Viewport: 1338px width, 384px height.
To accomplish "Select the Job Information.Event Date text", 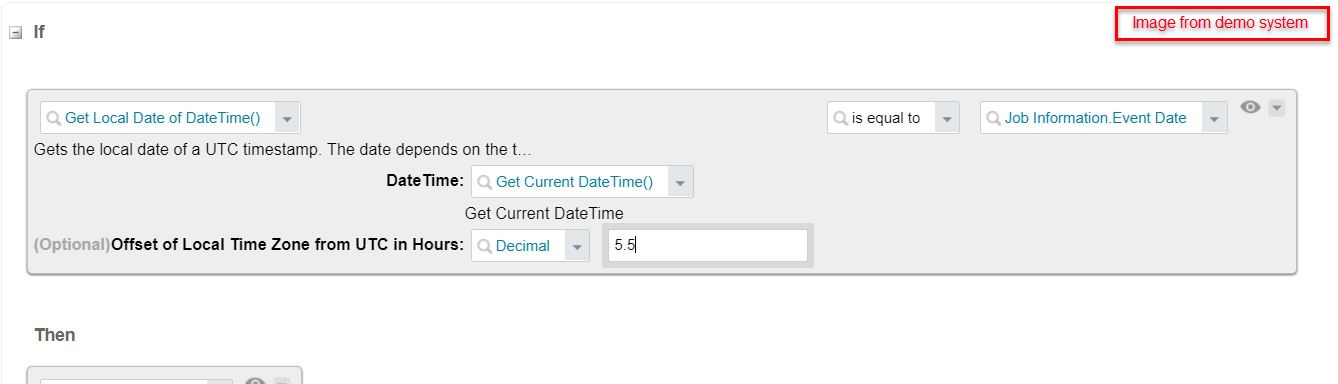I will point(1096,118).
